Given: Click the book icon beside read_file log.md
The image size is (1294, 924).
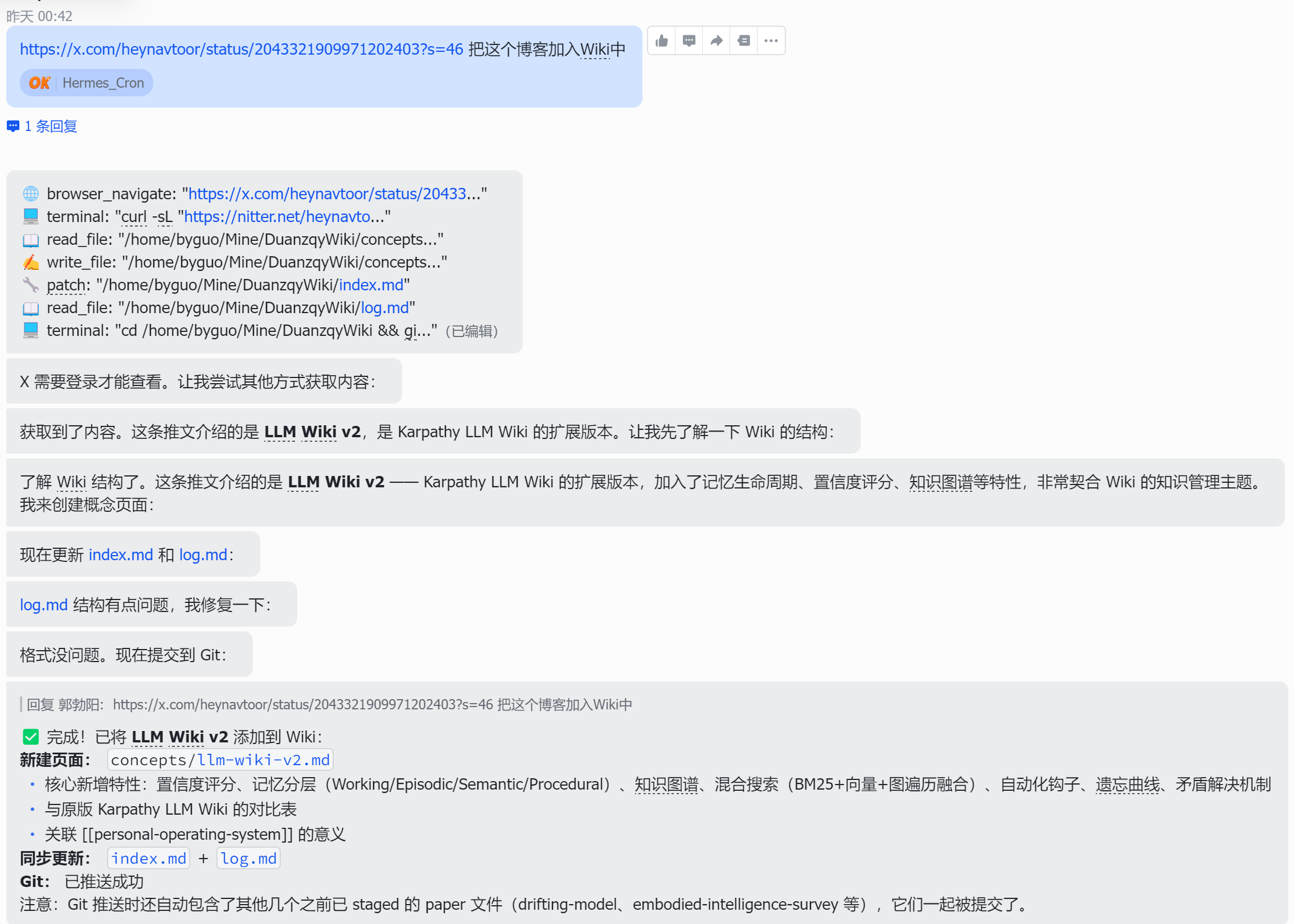Looking at the screenshot, I should pyautogui.click(x=31, y=308).
